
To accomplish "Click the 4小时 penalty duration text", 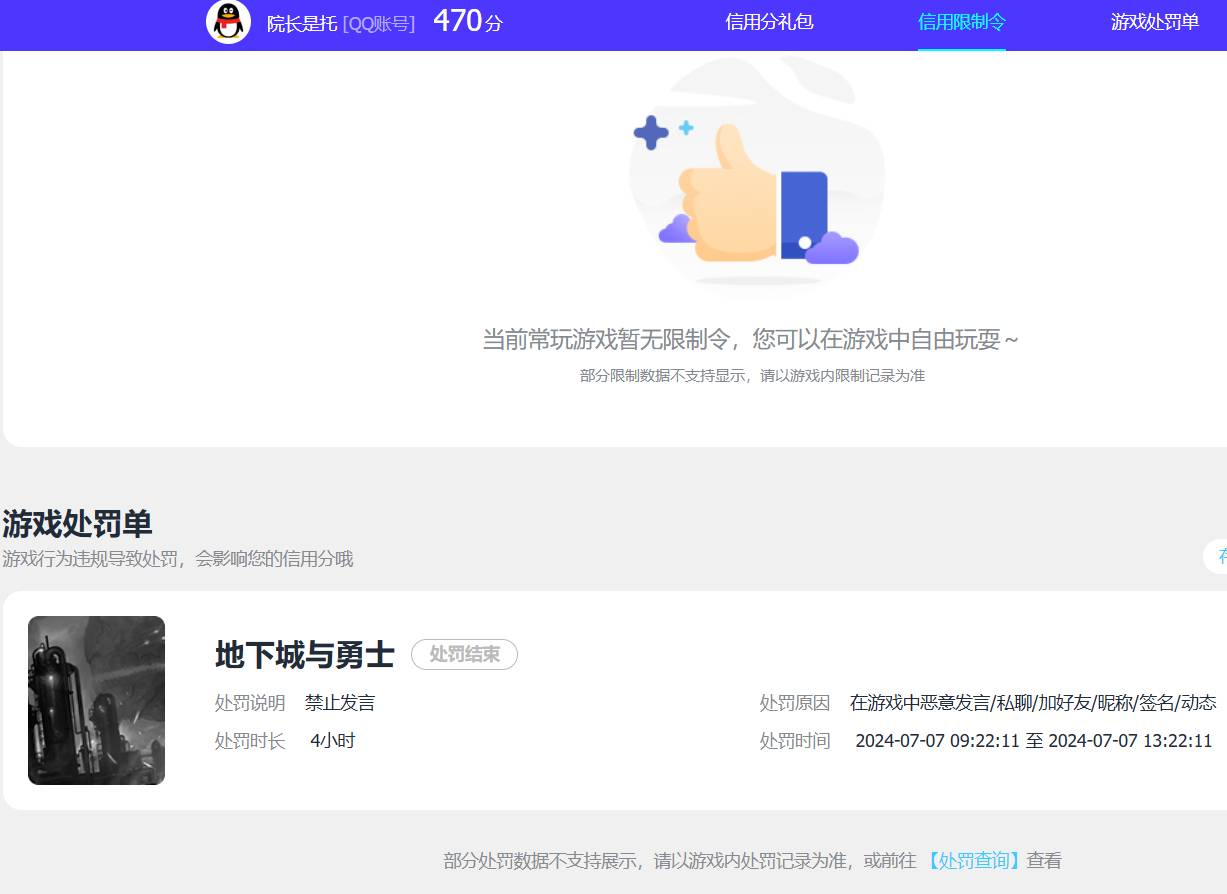I will coord(331,741).
